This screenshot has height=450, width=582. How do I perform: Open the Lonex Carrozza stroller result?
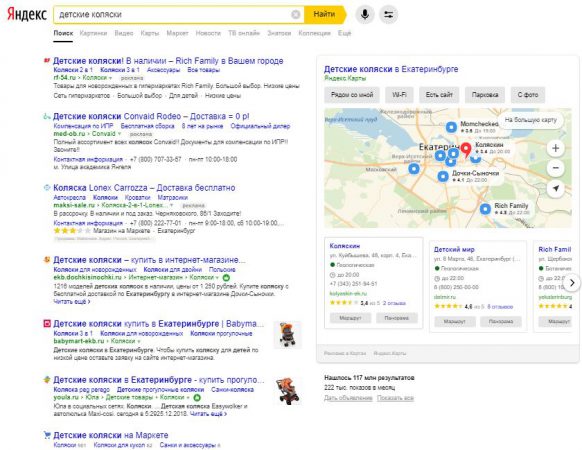click(x=144, y=188)
